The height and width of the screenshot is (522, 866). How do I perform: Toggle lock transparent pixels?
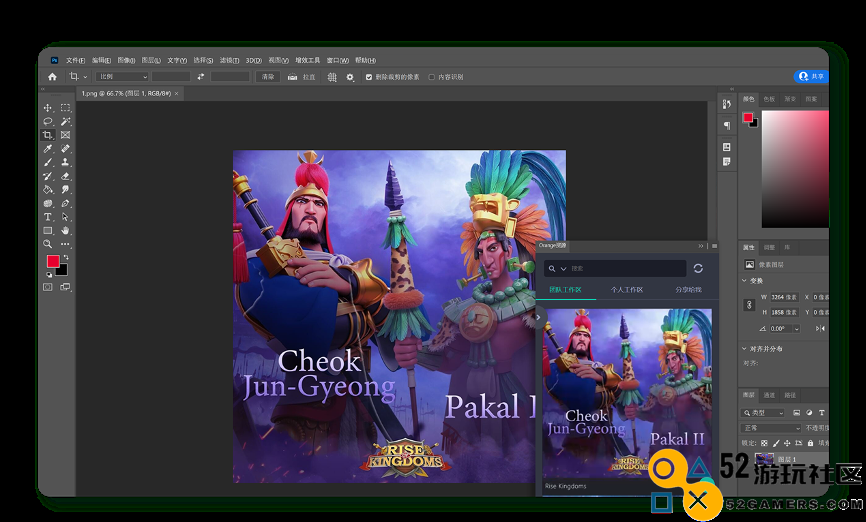coord(764,443)
